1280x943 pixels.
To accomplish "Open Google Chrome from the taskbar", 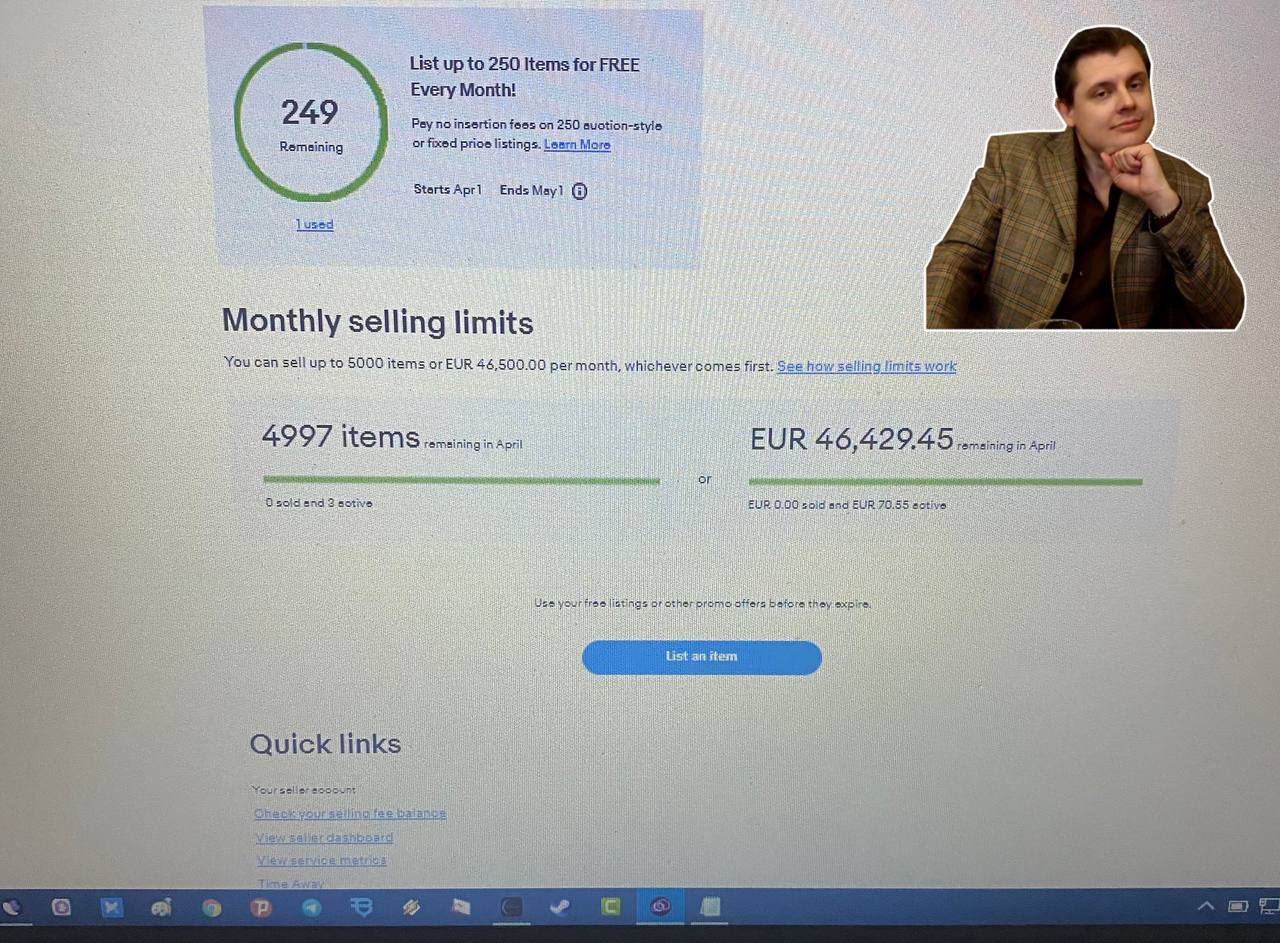I will 212,907.
